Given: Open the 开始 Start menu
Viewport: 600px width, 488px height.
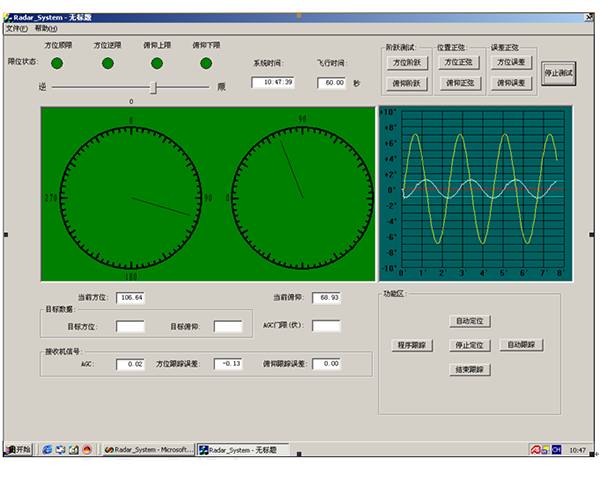Looking at the screenshot, I should 18,449.
